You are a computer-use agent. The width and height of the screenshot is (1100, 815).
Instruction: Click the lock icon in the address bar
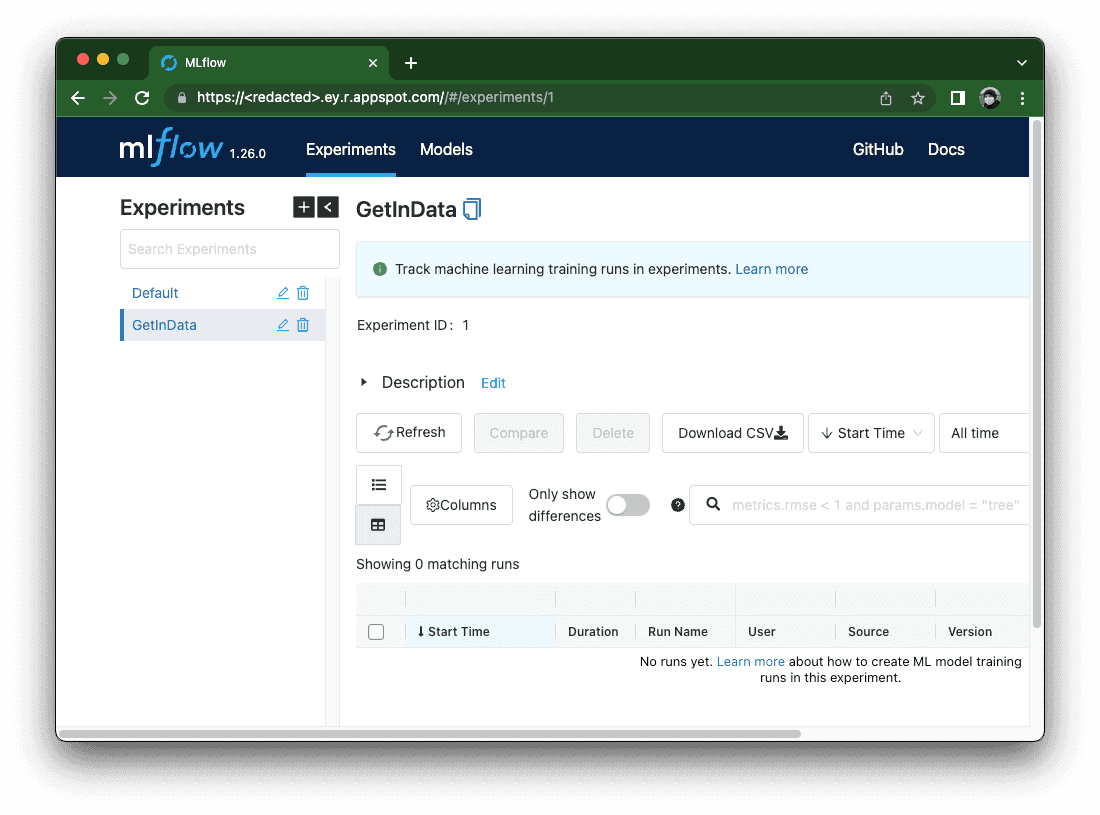click(182, 97)
